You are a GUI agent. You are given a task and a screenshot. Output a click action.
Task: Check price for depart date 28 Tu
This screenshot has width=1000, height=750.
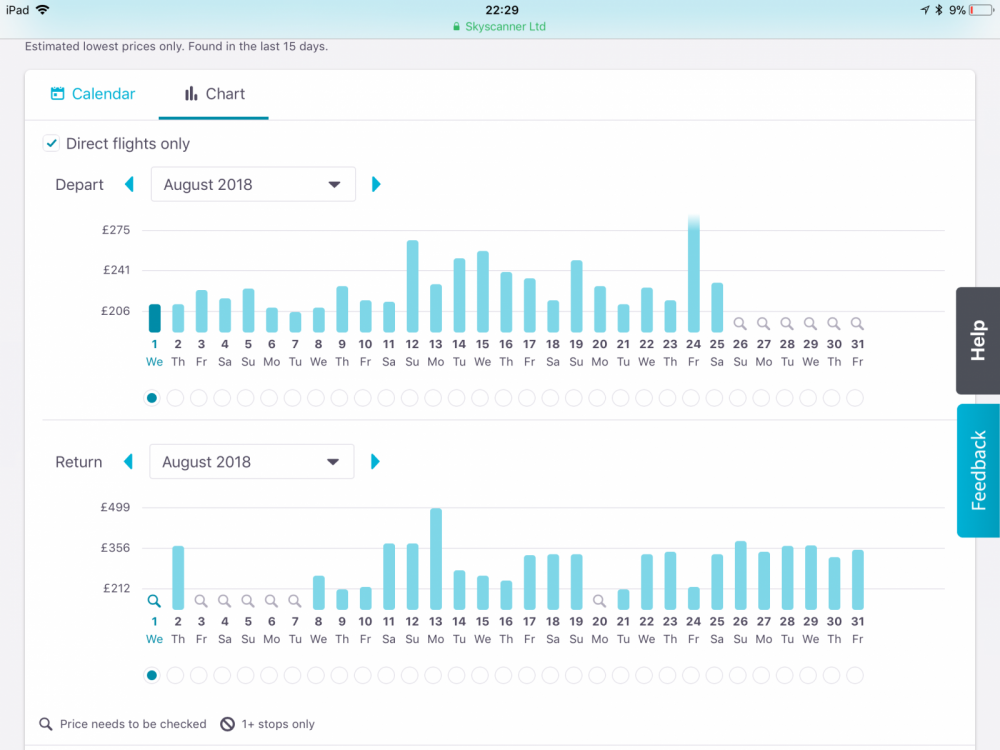(787, 324)
